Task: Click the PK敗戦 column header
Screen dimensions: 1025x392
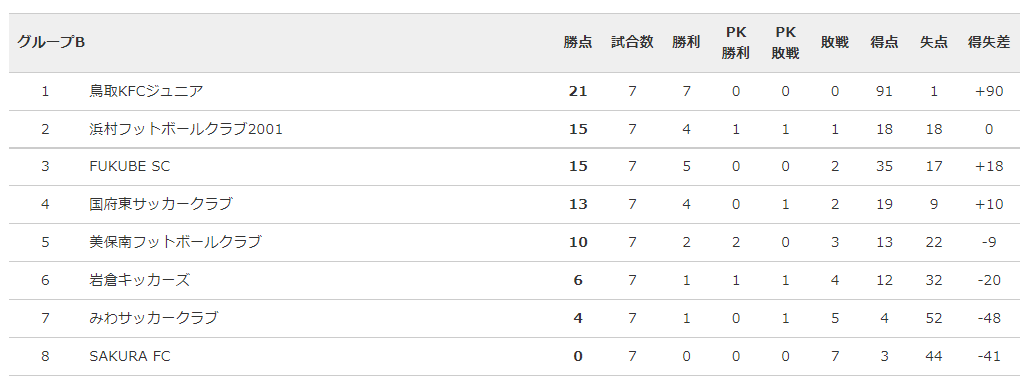Action: pyautogui.click(x=785, y=43)
